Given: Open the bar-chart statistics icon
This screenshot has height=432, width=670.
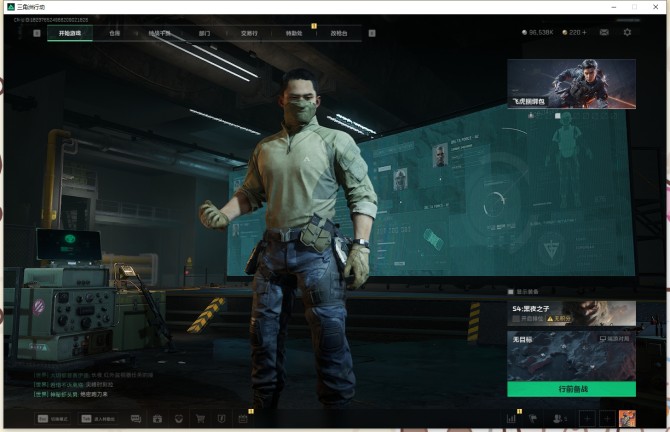Looking at the screenshot, I should (x=511, y=419).
